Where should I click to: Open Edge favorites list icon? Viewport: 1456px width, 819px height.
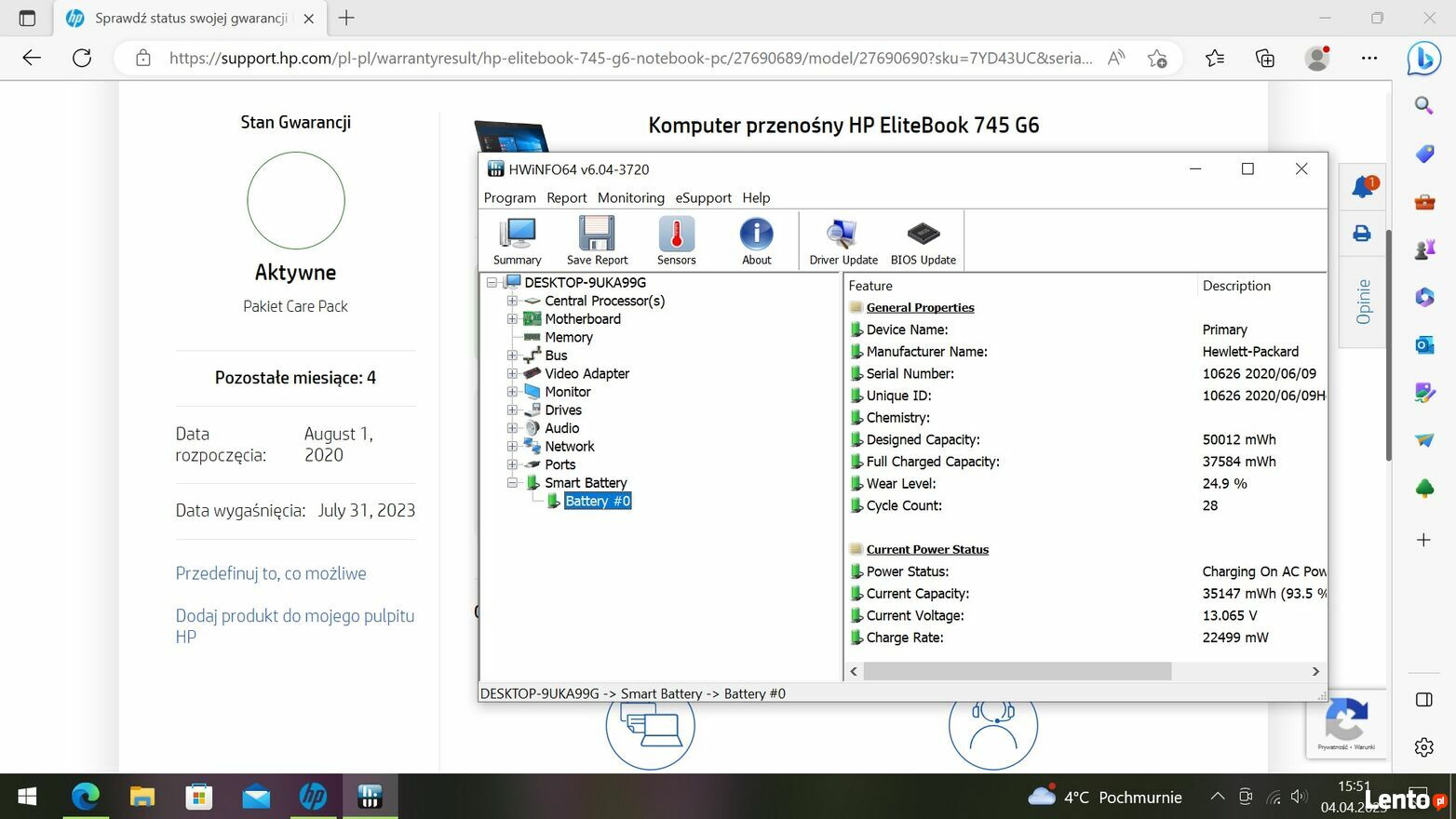[x=1215, y=59]
